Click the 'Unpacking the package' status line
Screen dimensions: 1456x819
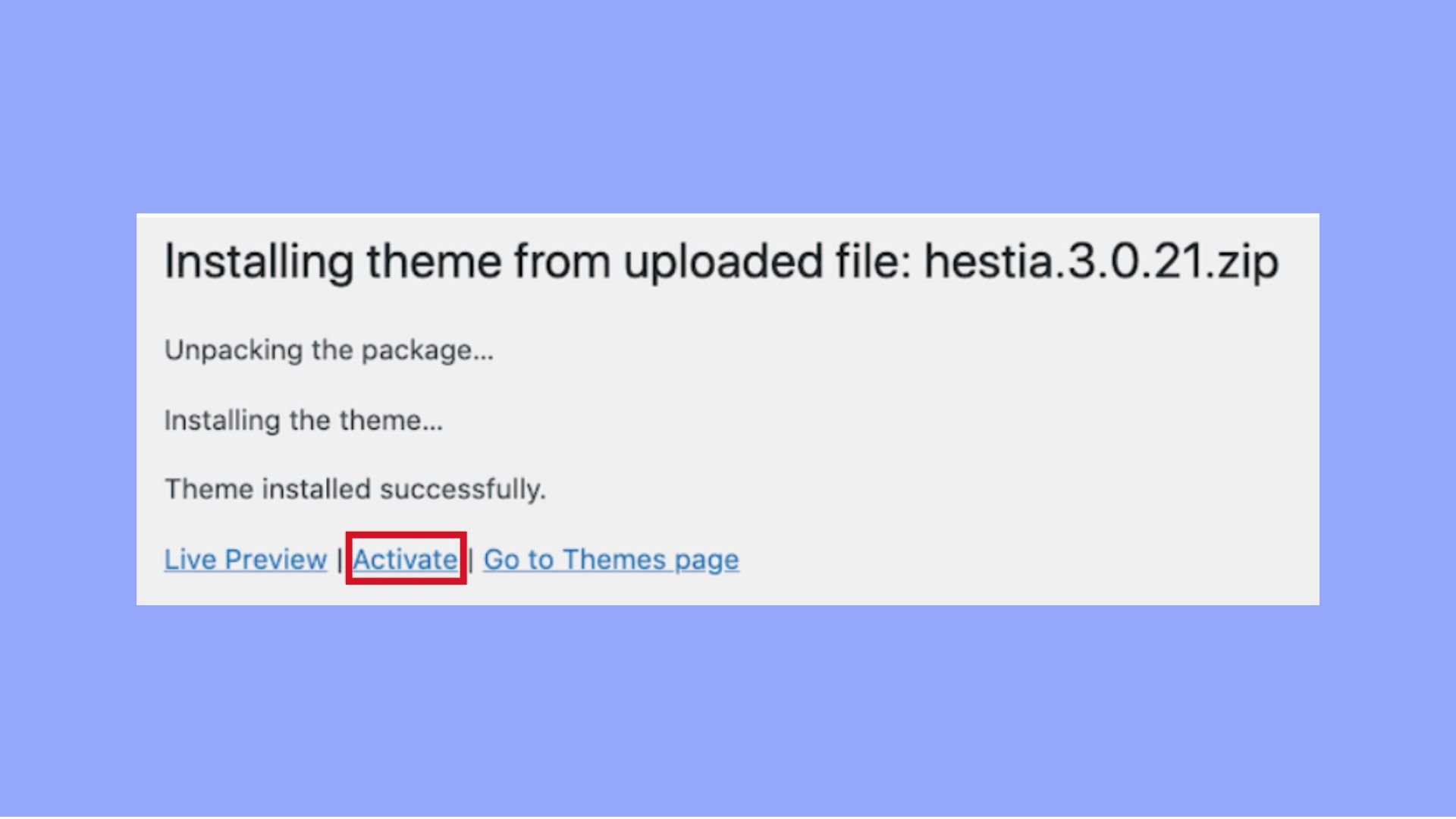[x=330, y=350]
